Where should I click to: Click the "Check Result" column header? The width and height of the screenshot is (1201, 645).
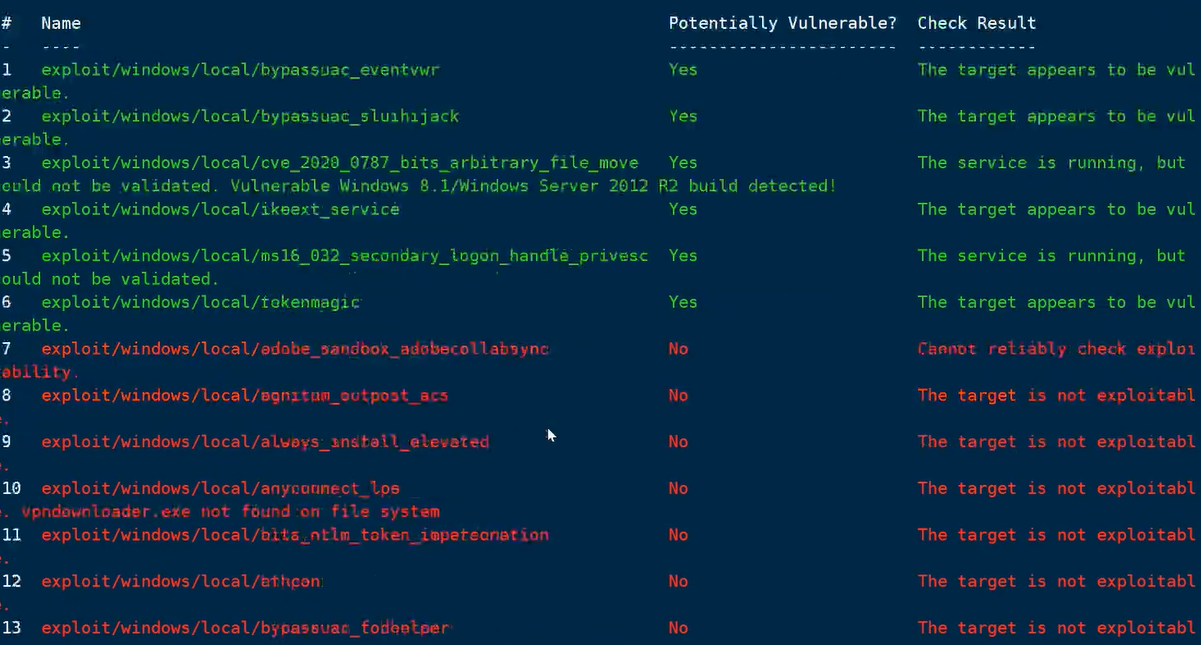[x=976, y=23]
